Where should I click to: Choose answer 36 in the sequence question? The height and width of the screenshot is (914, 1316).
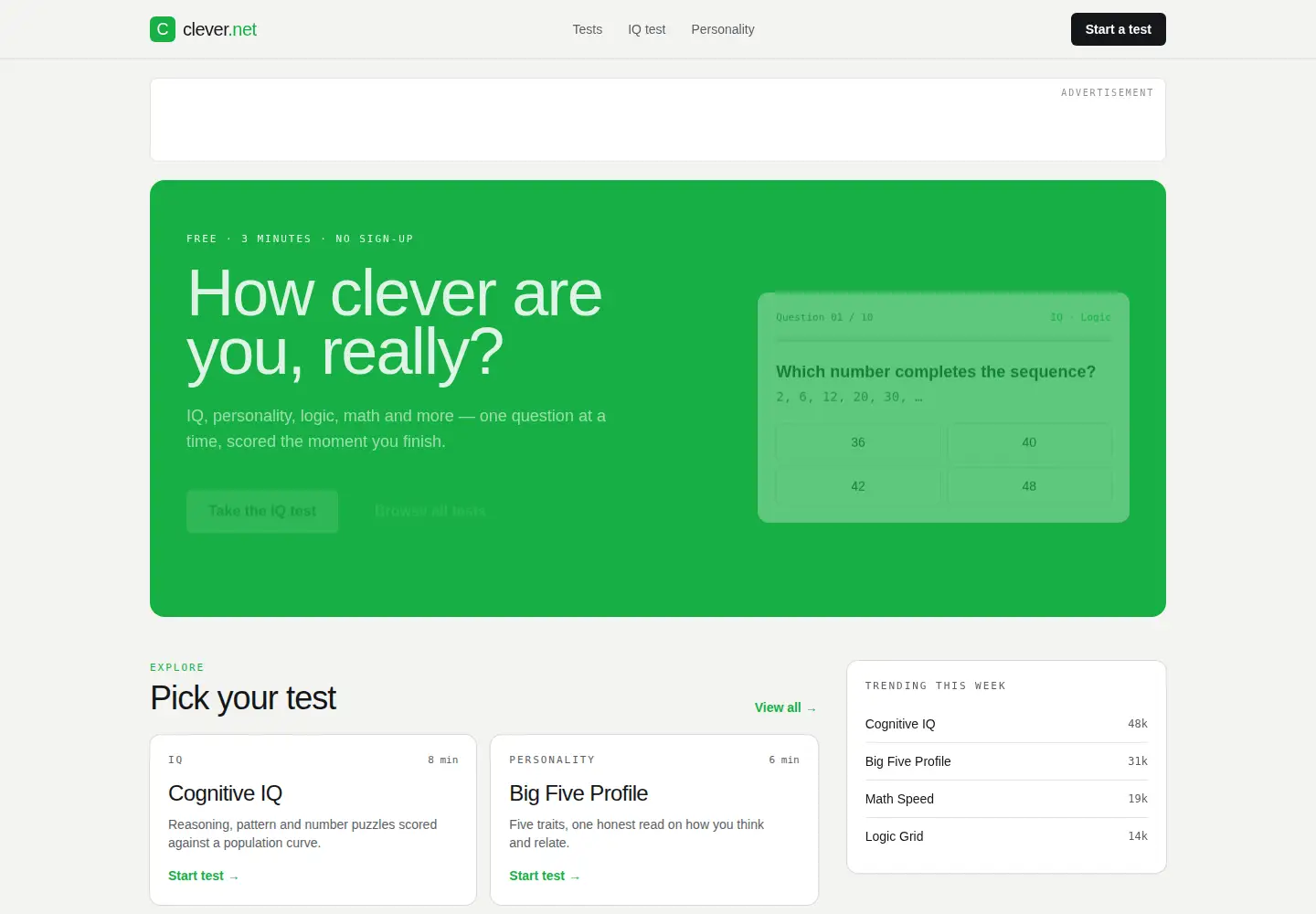pyautogui.click(x=858, y=442)
